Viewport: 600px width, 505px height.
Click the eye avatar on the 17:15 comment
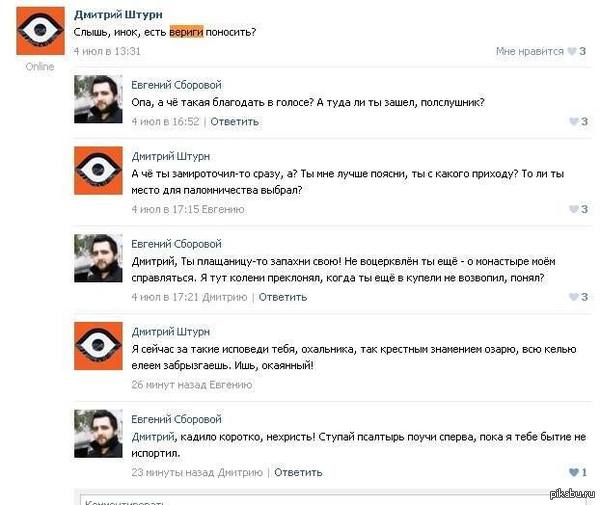98,171
